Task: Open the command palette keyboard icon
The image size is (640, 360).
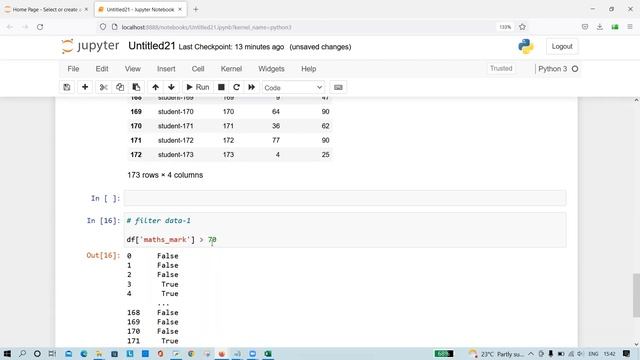Action: coord(338,87)
